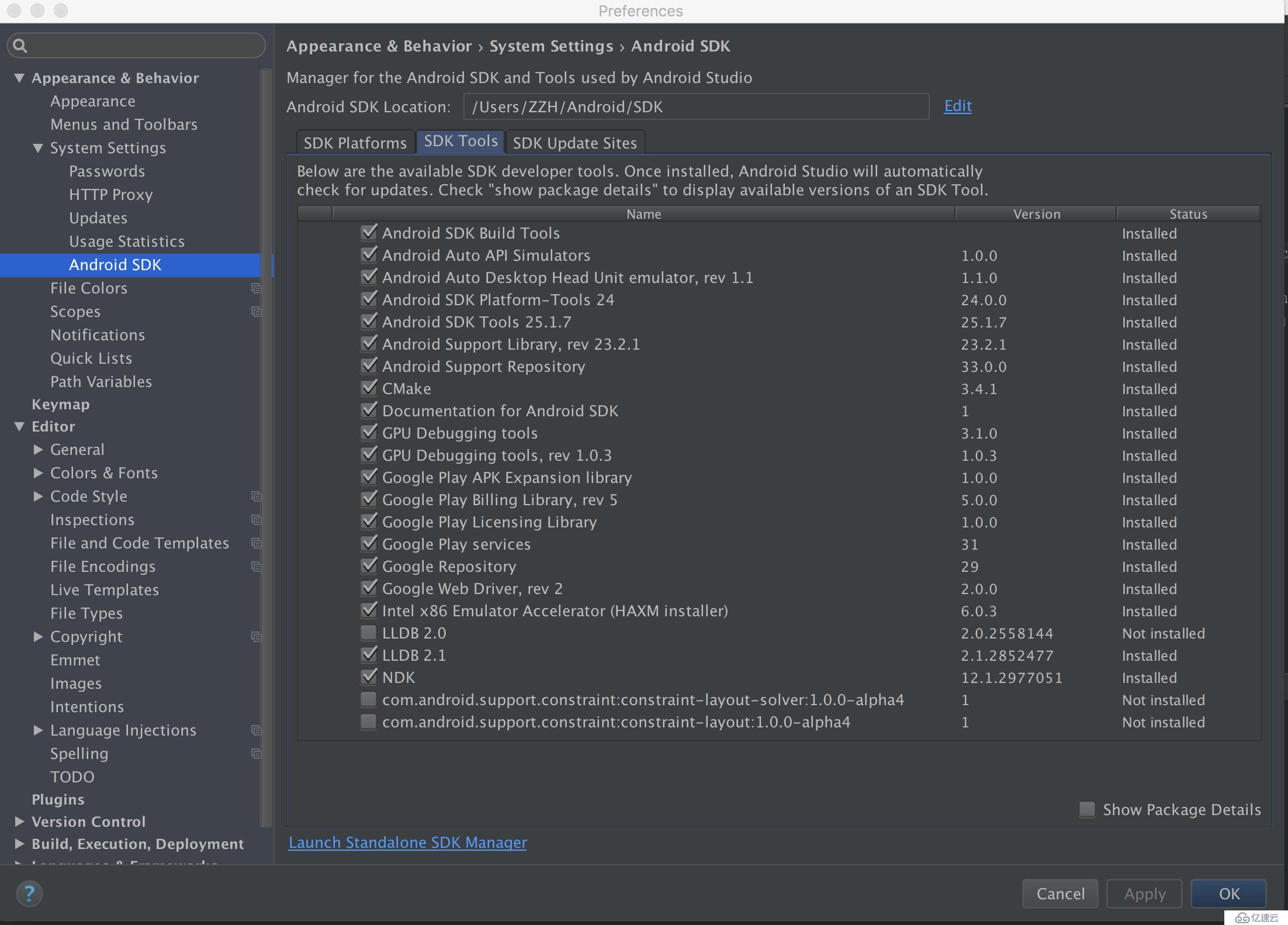Click the Apply button
The width and height of the screenshot is (1288, 925).
point(1144,893)
